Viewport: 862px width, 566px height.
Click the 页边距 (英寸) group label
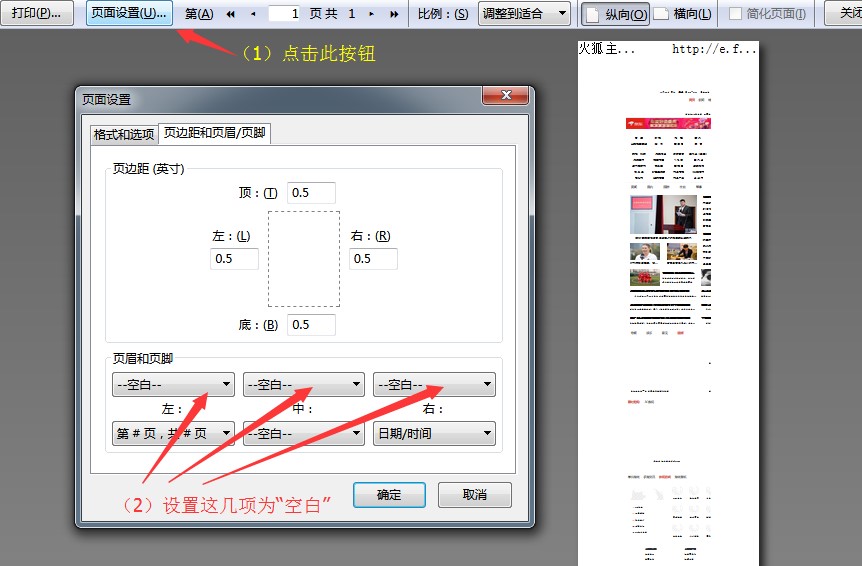148,169
